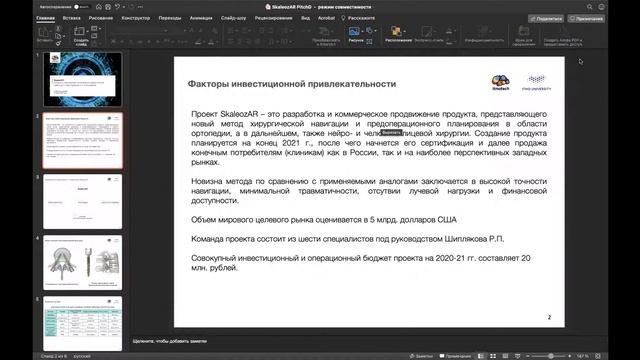
Task: Click the Undo arrow icon
Action: [x=118, y=7]
